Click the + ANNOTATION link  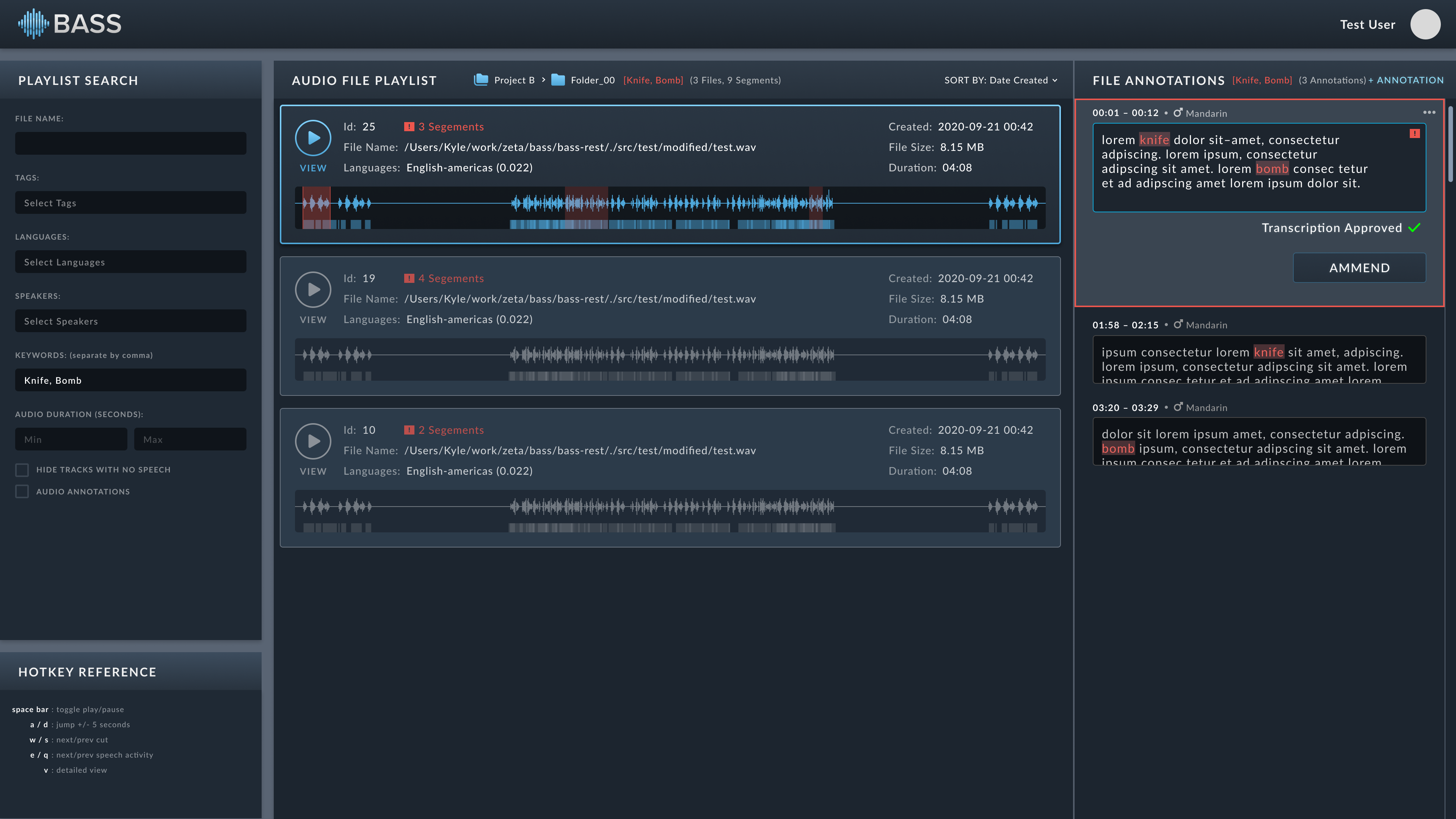[x=1406, y=80]
